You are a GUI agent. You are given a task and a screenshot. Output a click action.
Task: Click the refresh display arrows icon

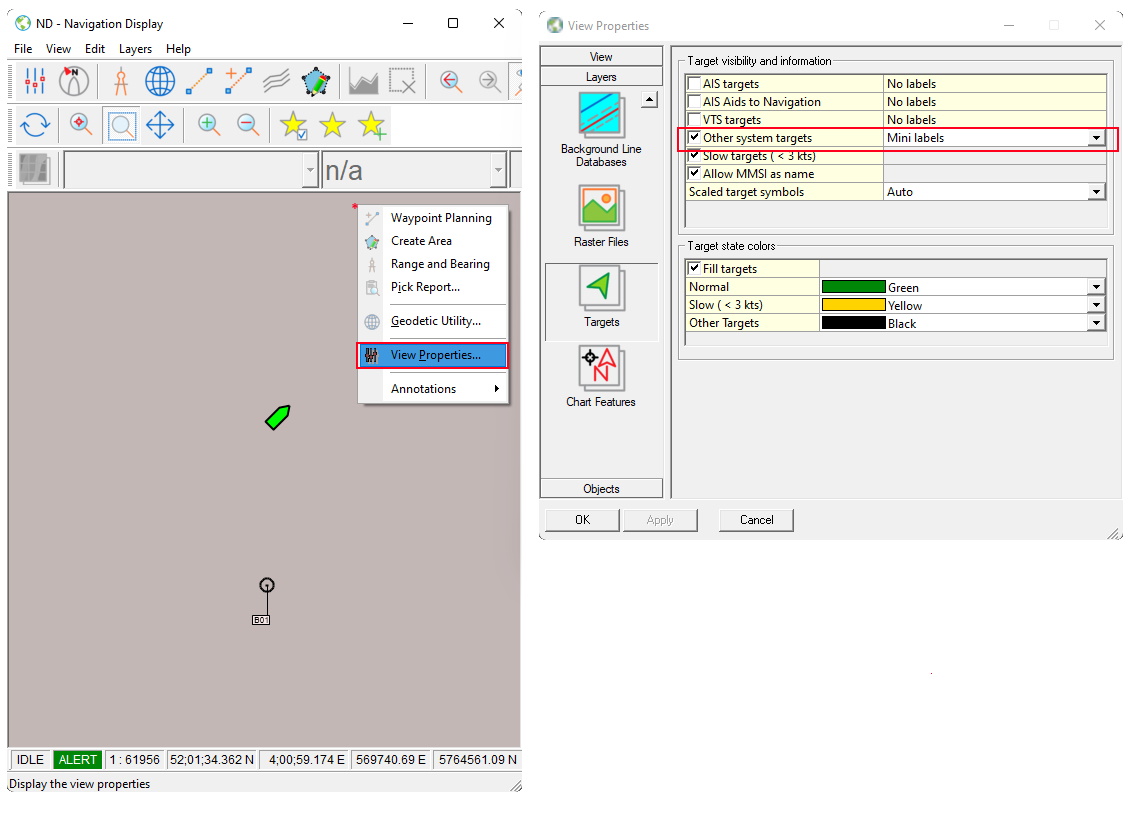(35, 125)
